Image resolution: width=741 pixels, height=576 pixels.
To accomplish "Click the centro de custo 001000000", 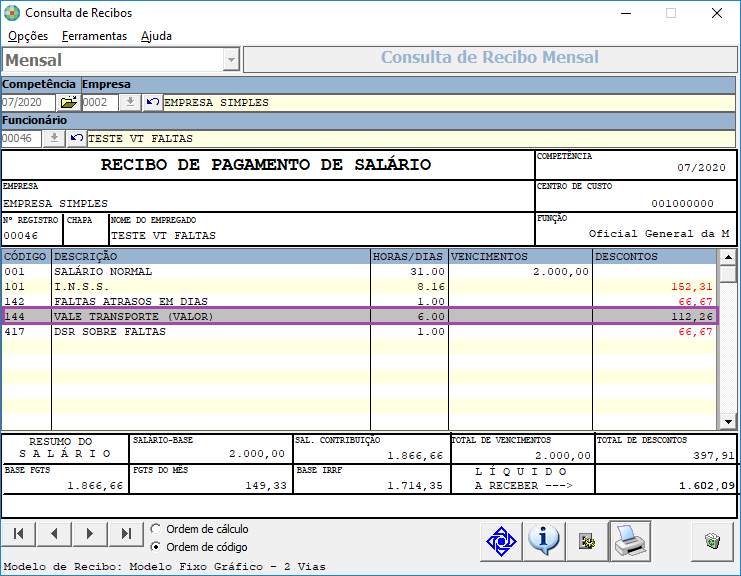I will (682, 204).
